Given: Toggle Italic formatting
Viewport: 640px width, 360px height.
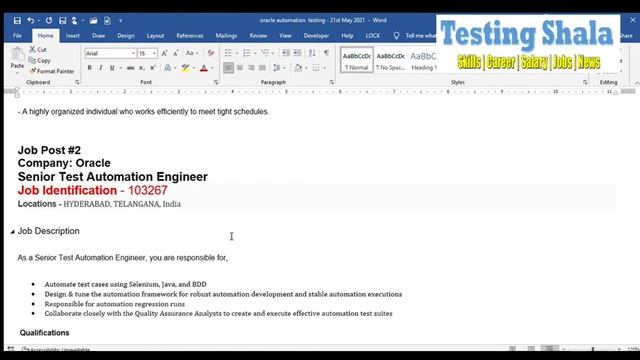Looking at the screenshot, I should tap(100, 68).
